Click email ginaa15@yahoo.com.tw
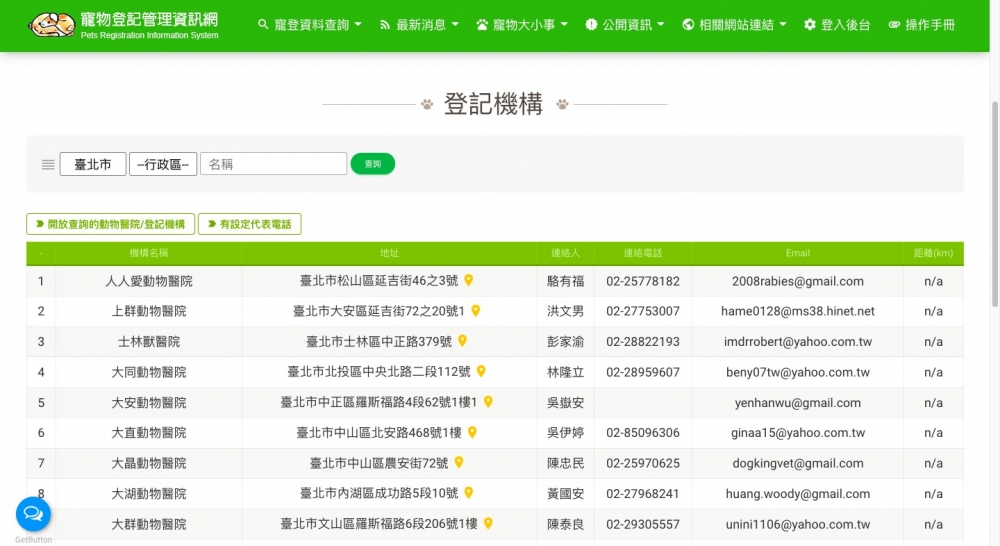The width and height of the screenshot is (1000, 546). pyautogui.click(x=798, y=432)
